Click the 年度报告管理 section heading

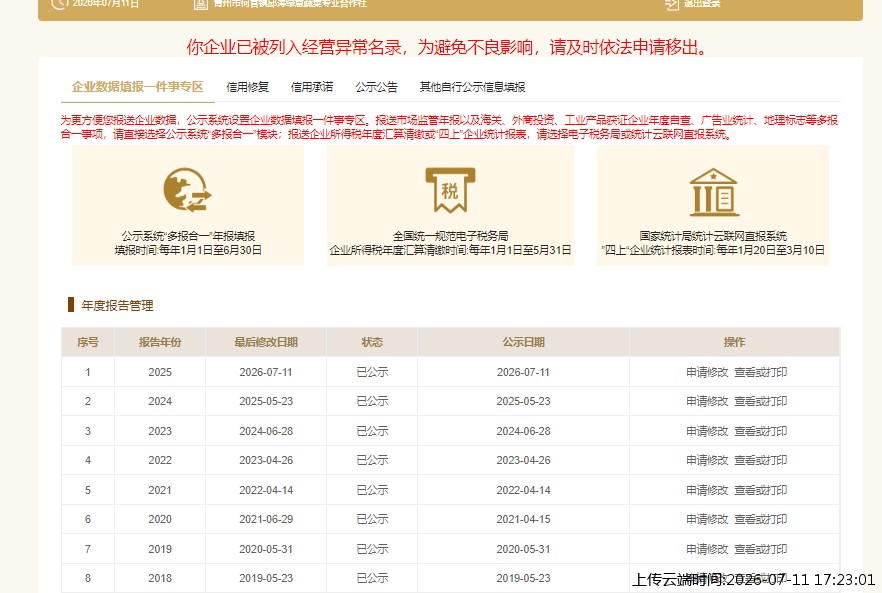(118, 306)
